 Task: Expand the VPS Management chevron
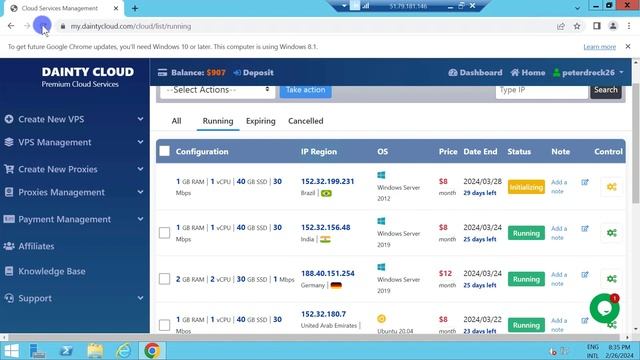[x=140, y=142]
